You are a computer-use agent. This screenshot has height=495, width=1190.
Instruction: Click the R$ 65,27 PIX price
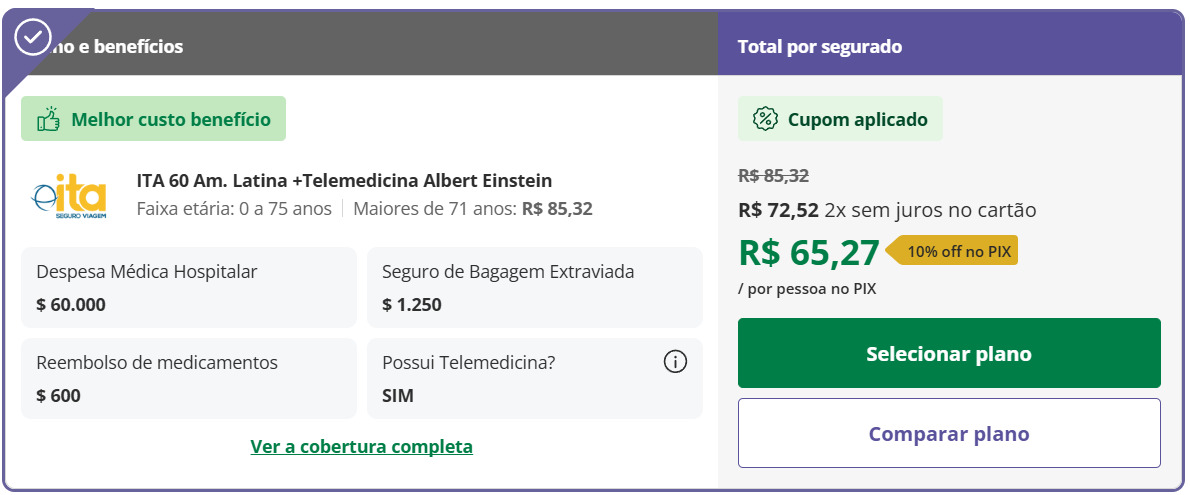pyautogui.click(x=809, y=252)
